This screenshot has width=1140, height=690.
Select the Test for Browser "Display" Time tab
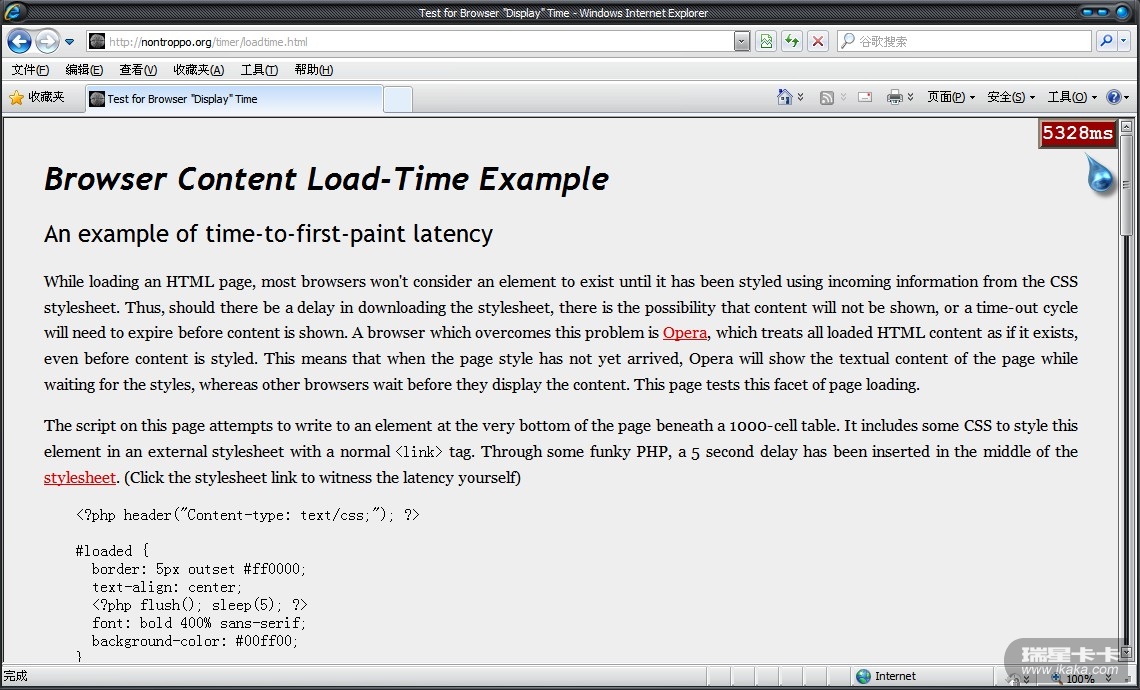234,99
